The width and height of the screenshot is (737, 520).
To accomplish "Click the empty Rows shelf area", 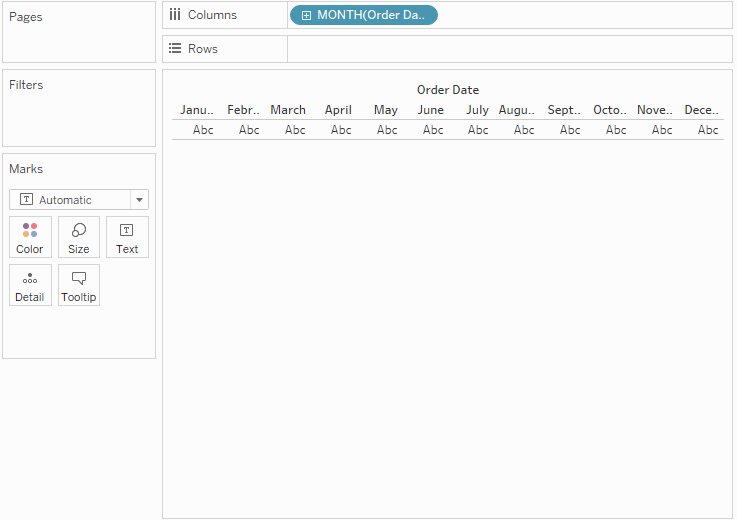I will coord(510,49).
